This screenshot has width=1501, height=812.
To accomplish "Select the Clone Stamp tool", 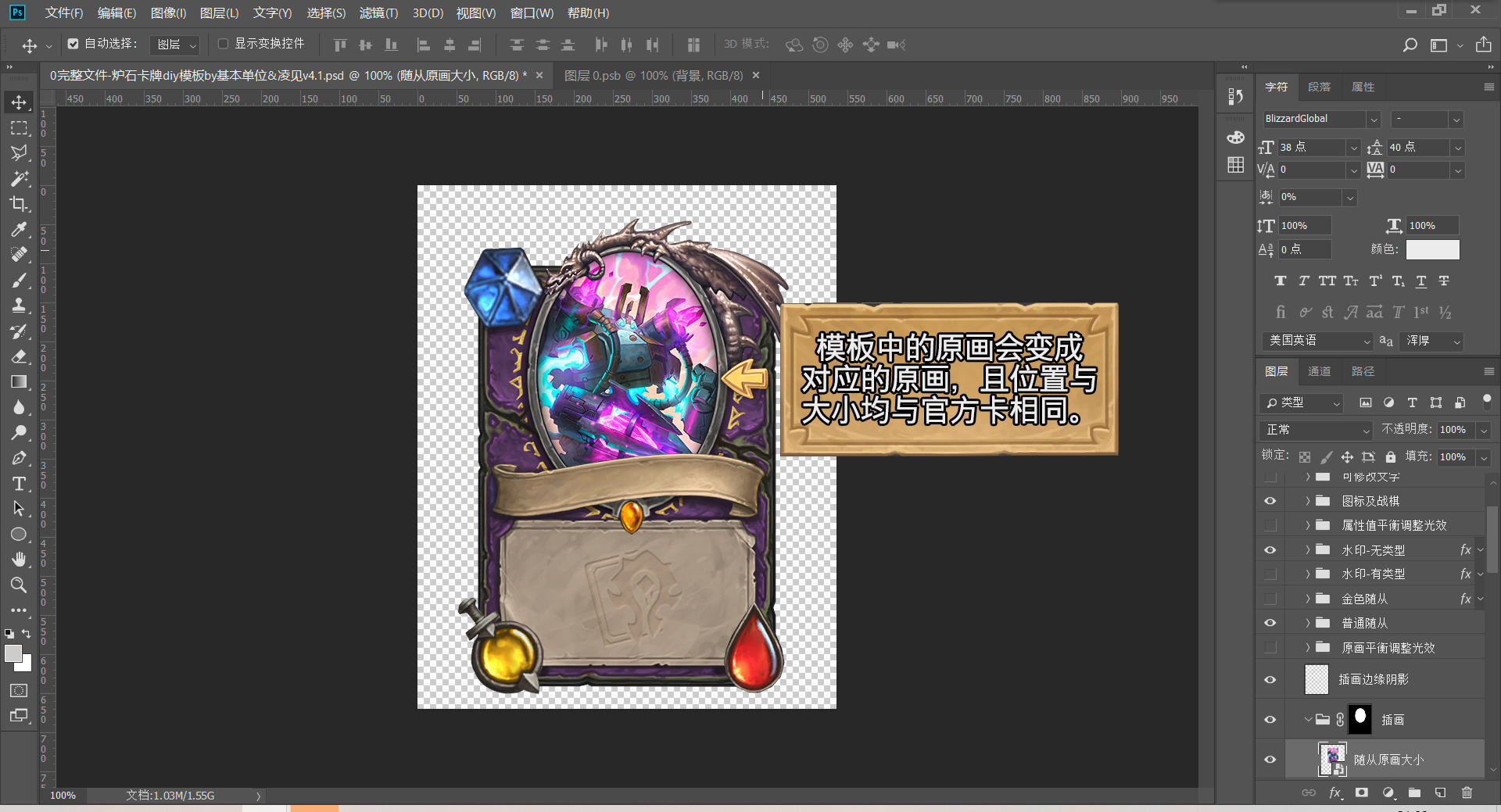I will 19,305.
